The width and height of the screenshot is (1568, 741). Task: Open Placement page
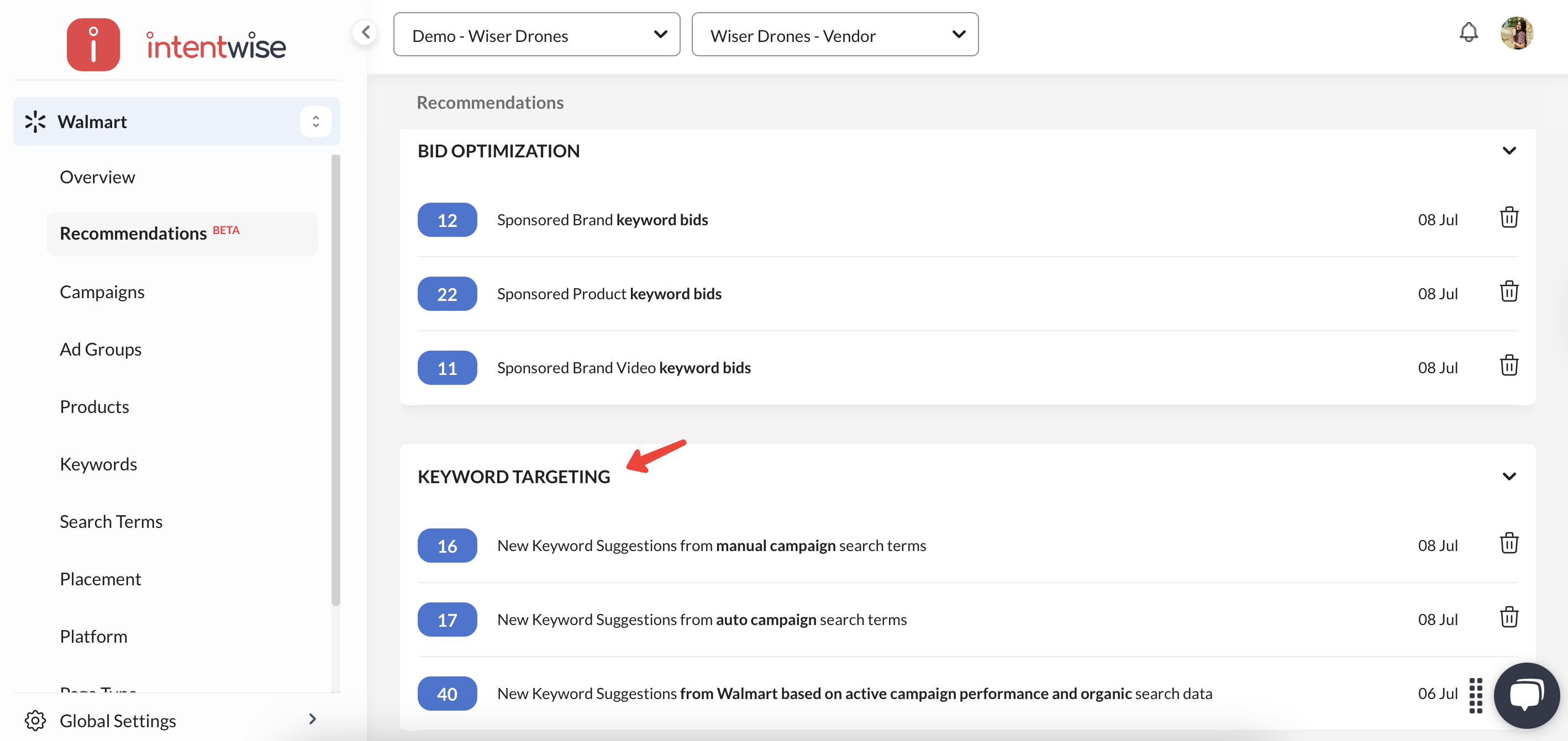click(x=100, y=579)
